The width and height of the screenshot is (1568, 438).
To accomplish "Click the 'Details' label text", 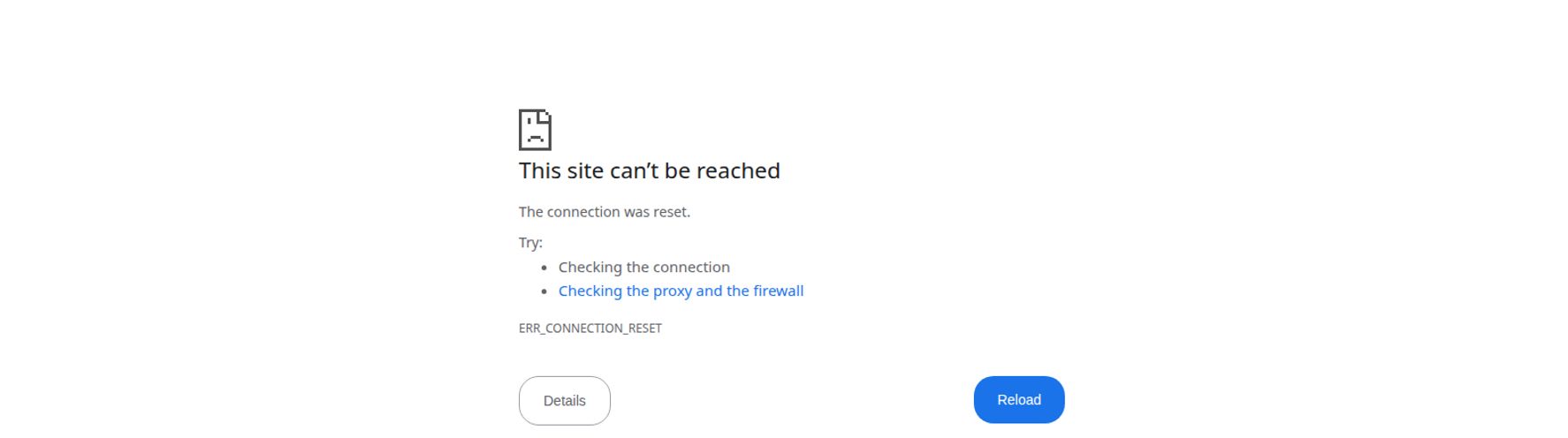I will pos(565,401).
